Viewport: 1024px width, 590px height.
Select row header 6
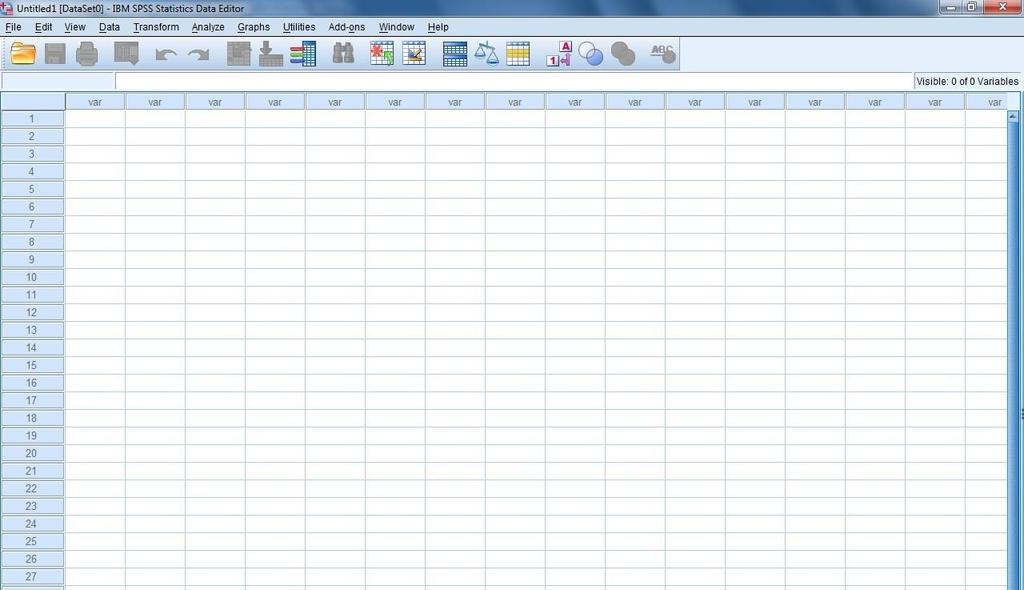pos(32,207)
